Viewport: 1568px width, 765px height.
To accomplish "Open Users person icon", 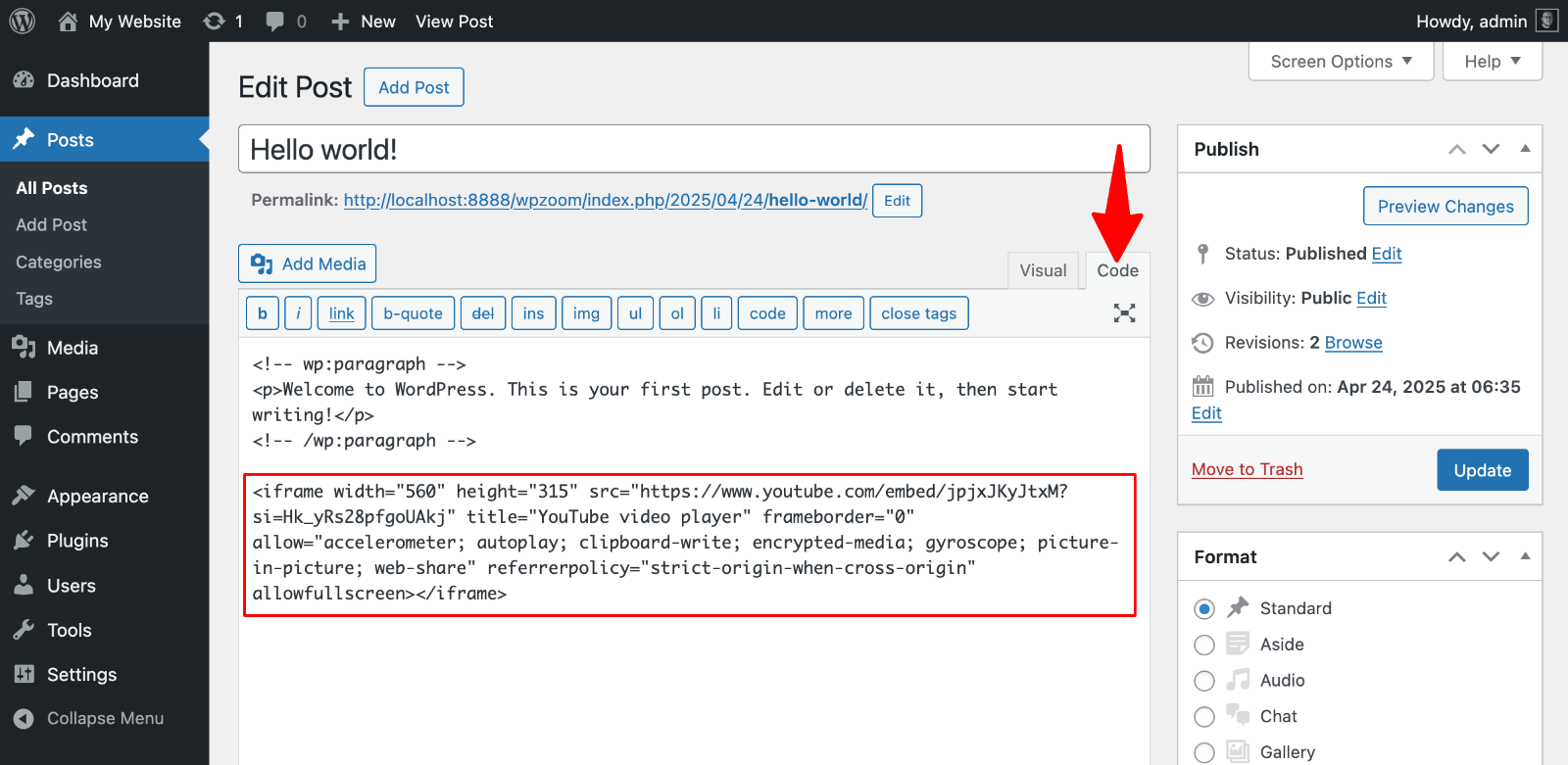I will coord(24,585).
